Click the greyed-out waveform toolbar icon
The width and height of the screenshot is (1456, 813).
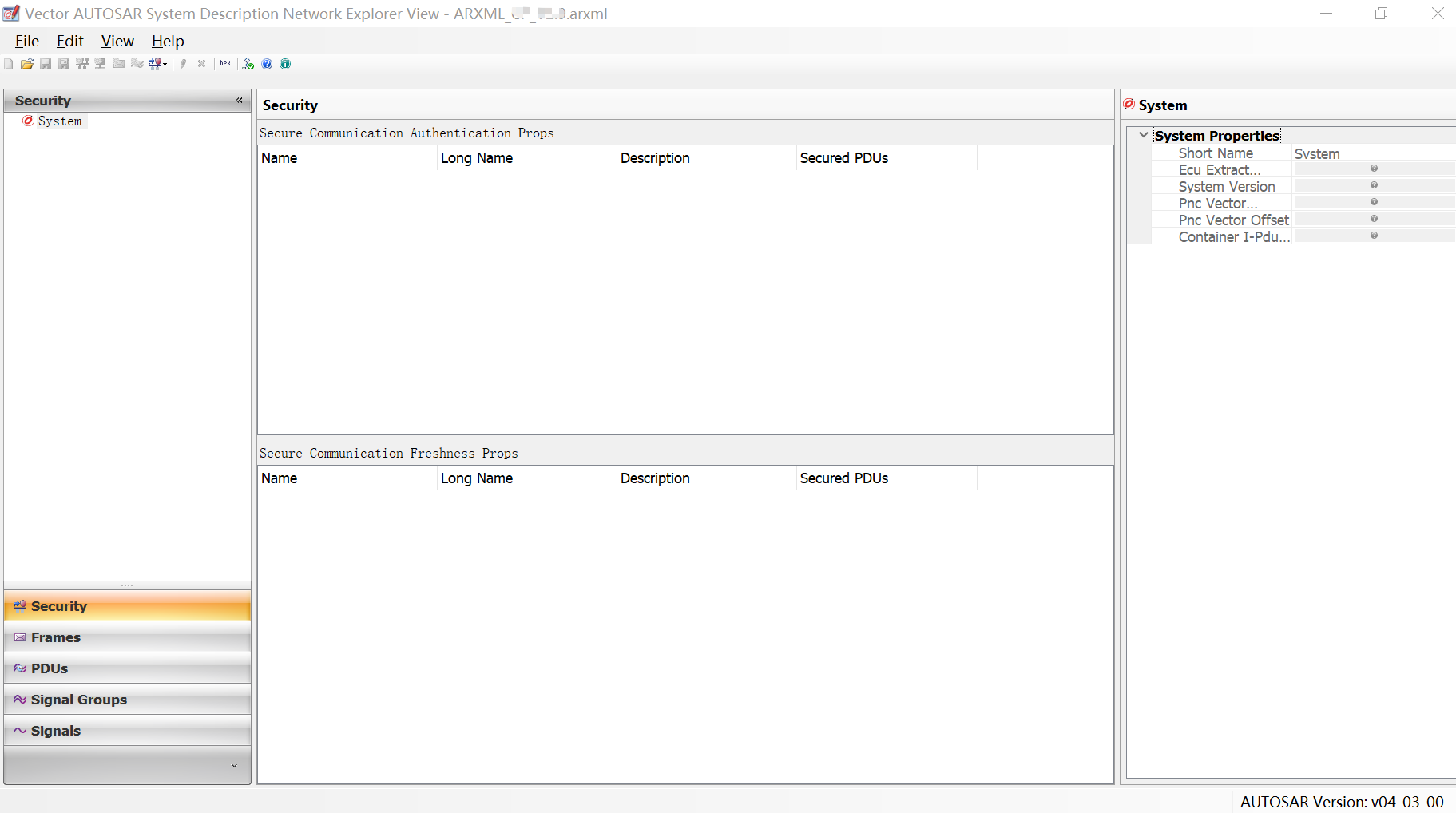pos(137,64)
